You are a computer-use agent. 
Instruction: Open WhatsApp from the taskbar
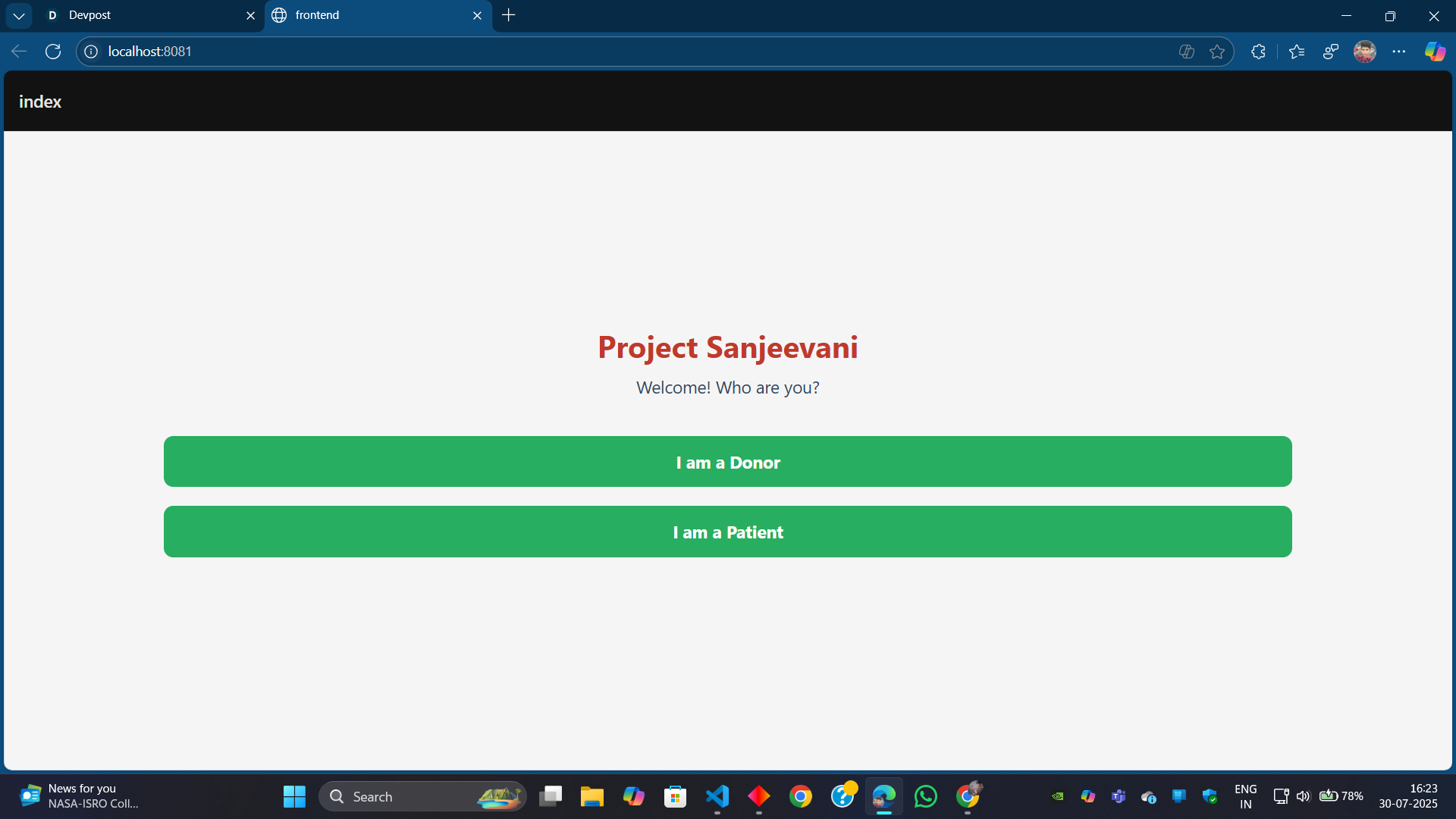tap(926, 796)
